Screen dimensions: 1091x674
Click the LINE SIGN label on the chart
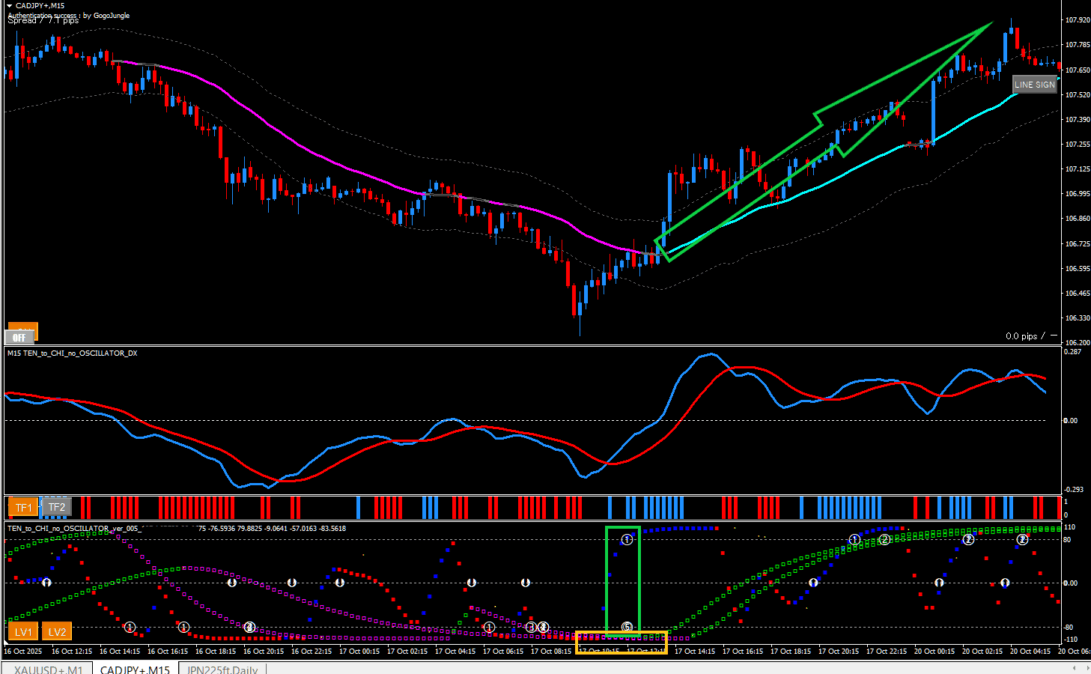1034,85
